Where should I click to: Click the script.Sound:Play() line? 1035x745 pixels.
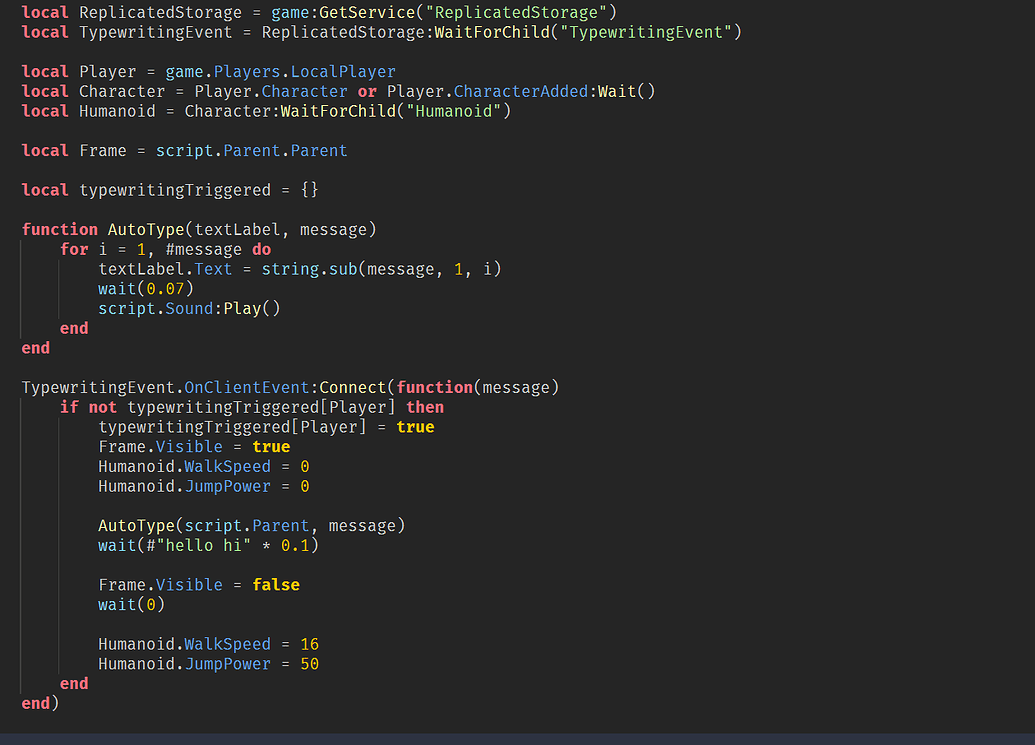pos(188,308)
